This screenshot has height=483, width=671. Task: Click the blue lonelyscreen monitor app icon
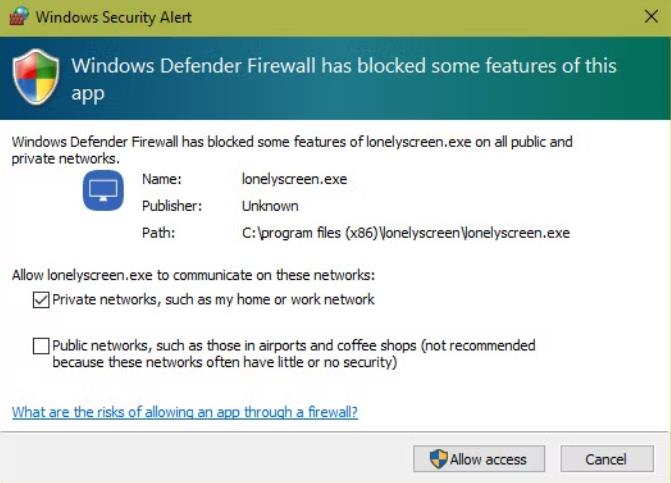click(x=103, y=190)
